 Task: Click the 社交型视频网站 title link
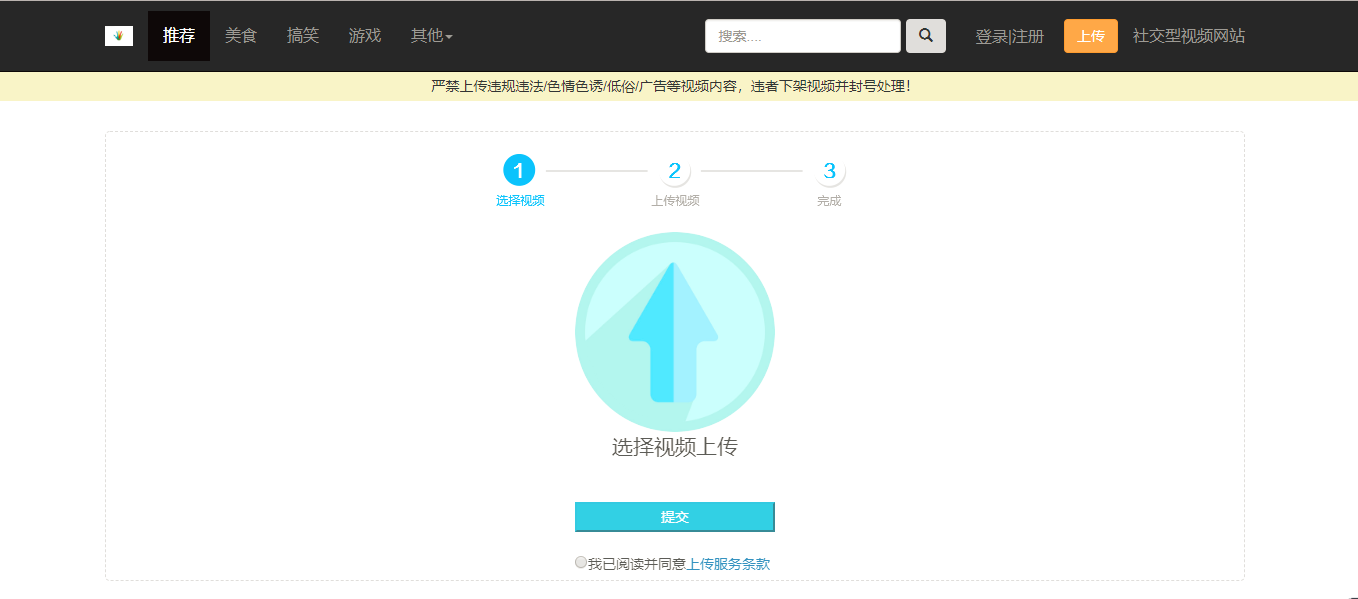1189,36
